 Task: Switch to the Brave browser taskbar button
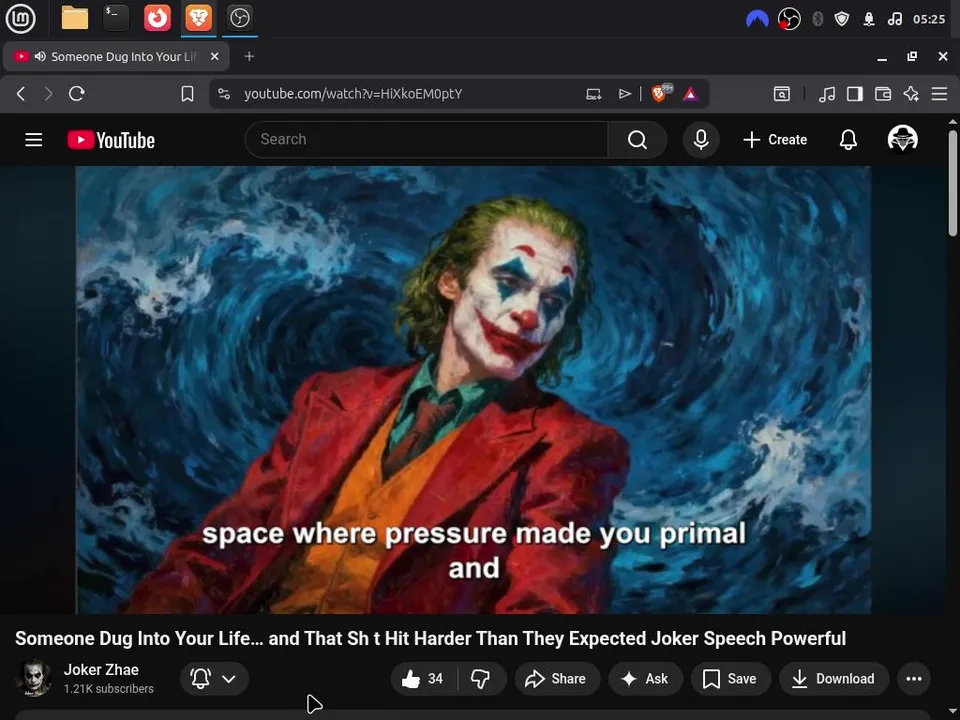(198, 18)
